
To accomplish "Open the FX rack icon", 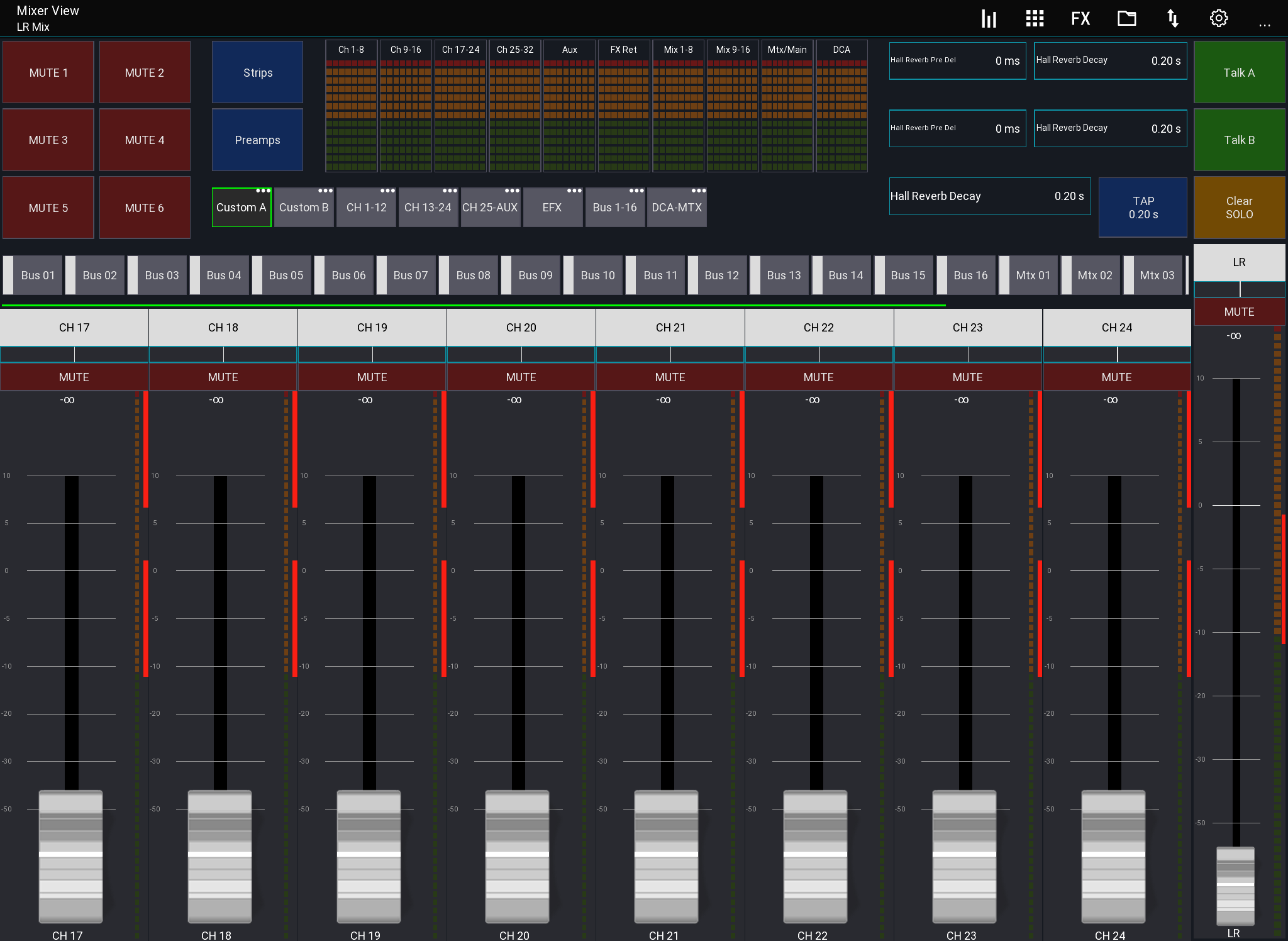I will point(1080,18).
